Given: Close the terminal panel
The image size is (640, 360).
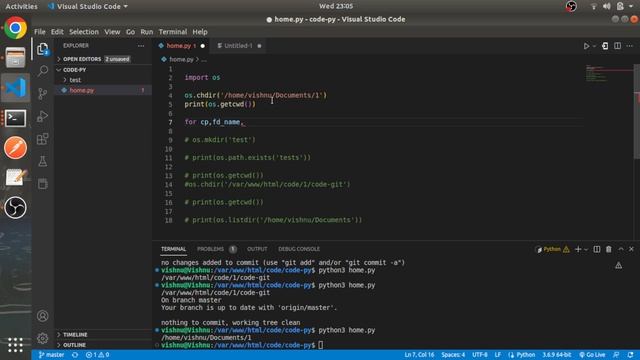Looking at the screenshot, I should 631,249.
